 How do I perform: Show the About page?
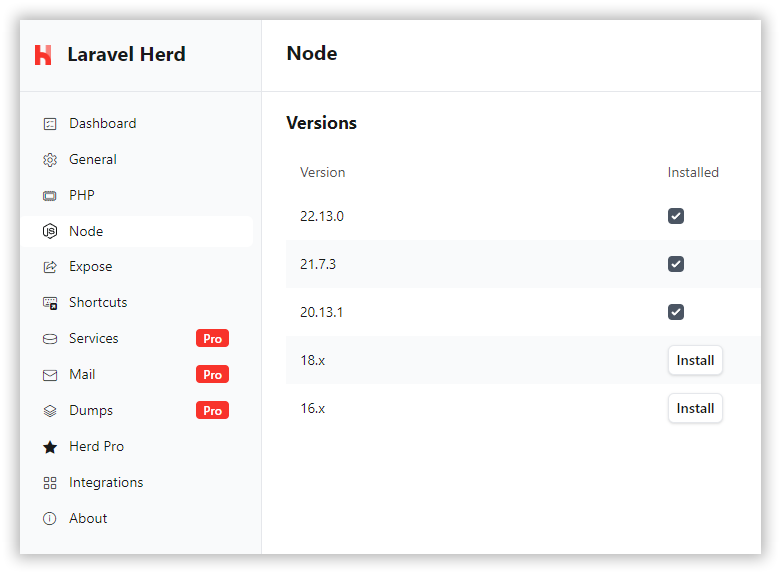click(137, 519)
